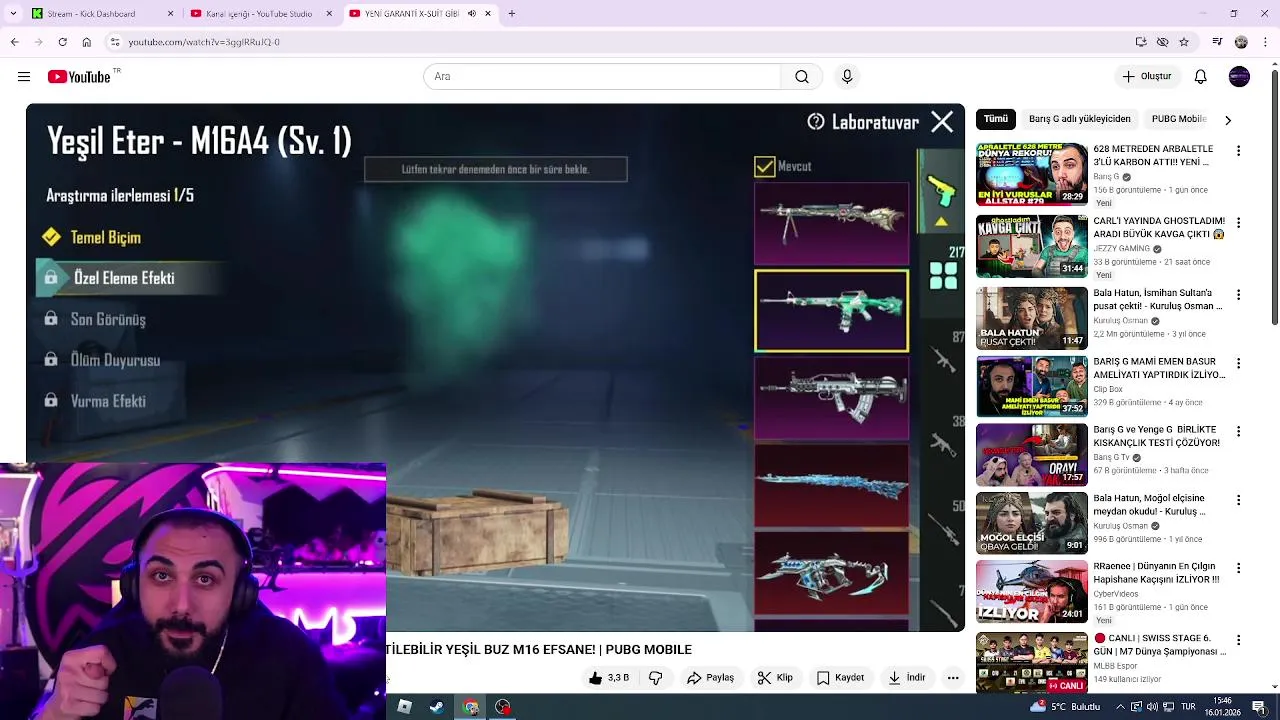This screenshot has width=1280, height=720.
Task: Open options menu for the 628 METREDEN ARBALETLE video
Action: (1239, 151)
